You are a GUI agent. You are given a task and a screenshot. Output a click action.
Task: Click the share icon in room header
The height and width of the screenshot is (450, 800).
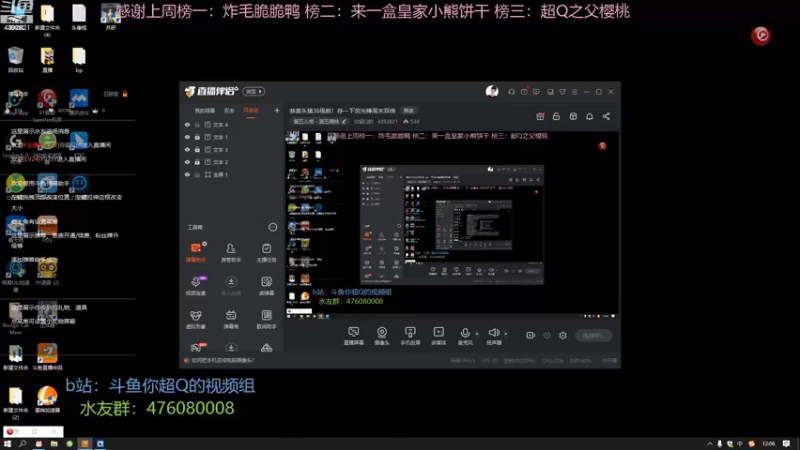coord(606,116)
